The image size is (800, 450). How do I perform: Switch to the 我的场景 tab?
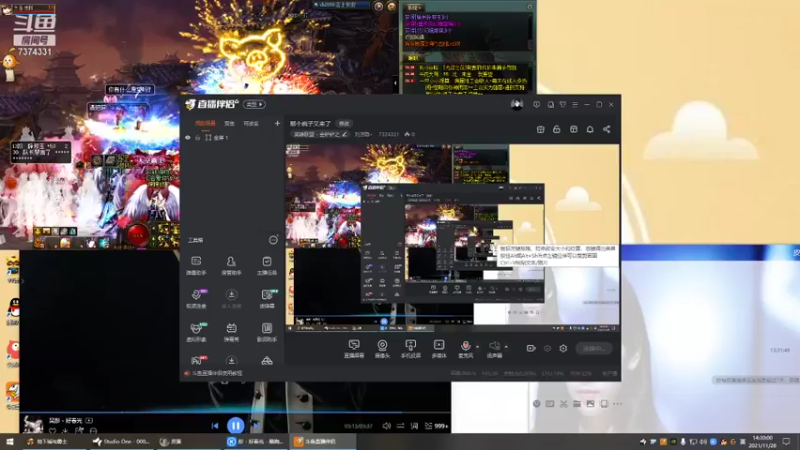205,123
